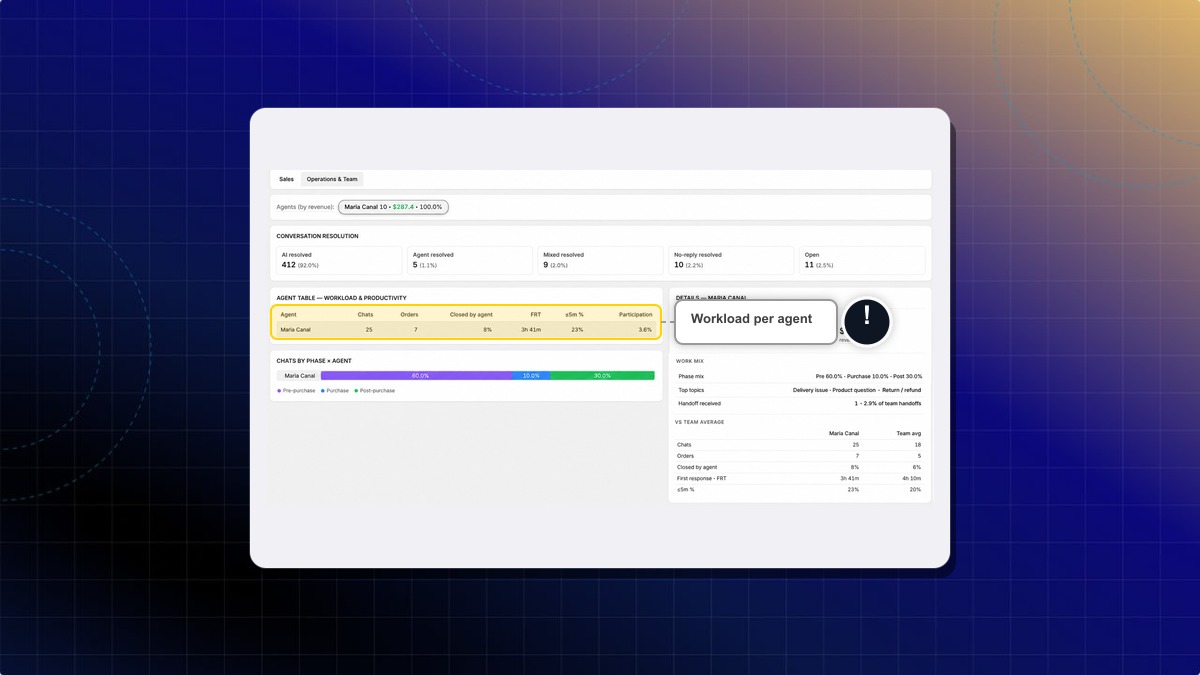Click the VS Team Average heading
The image size is (1200, 675).
(x=700, y=422)
